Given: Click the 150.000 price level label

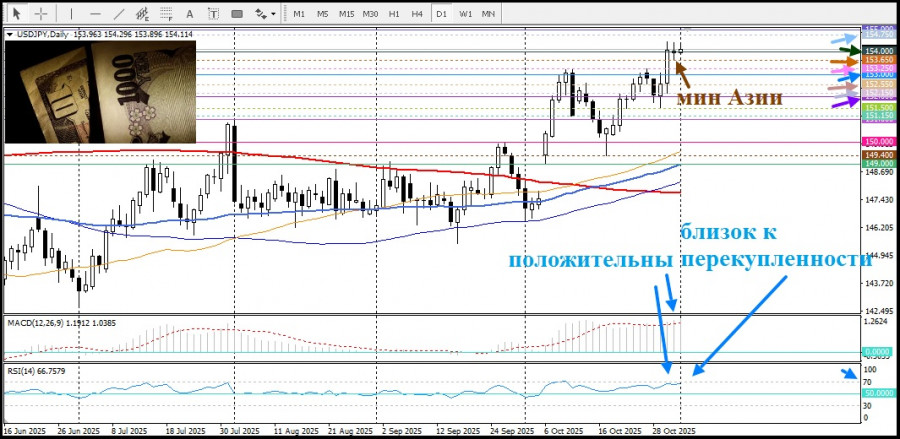Looking at the screenshot, I should (x=878, y=141).
